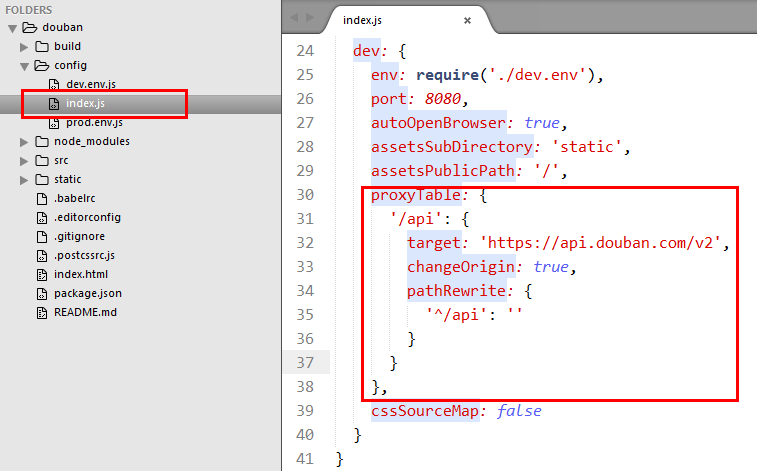Click the README.md file icon
Viewport: 757px width, 471px height.
42,313
